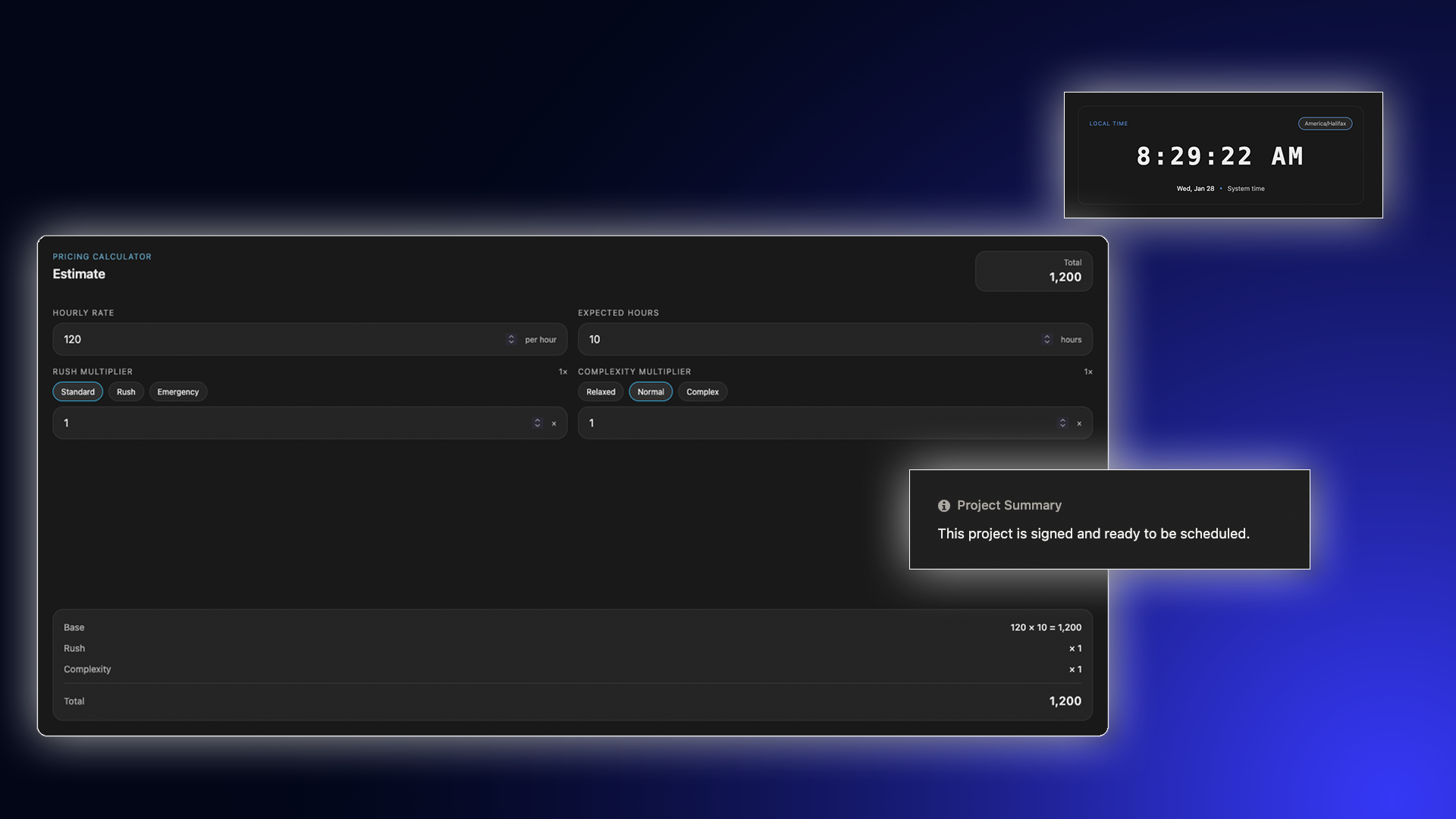Click the hourly rate stepper arrows
Image resolution: width=1456 pixels, height=819 pixels.
point(511,339)
